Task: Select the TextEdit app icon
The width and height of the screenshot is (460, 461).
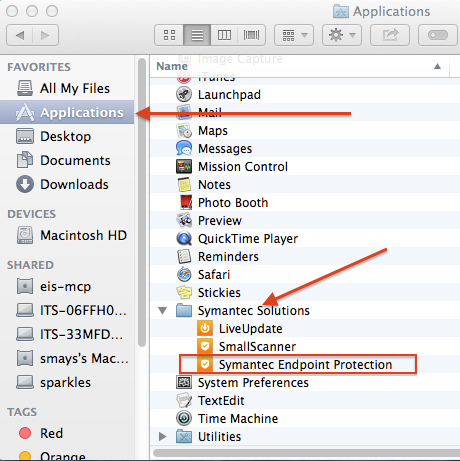Action: click(x=184, y=400)
